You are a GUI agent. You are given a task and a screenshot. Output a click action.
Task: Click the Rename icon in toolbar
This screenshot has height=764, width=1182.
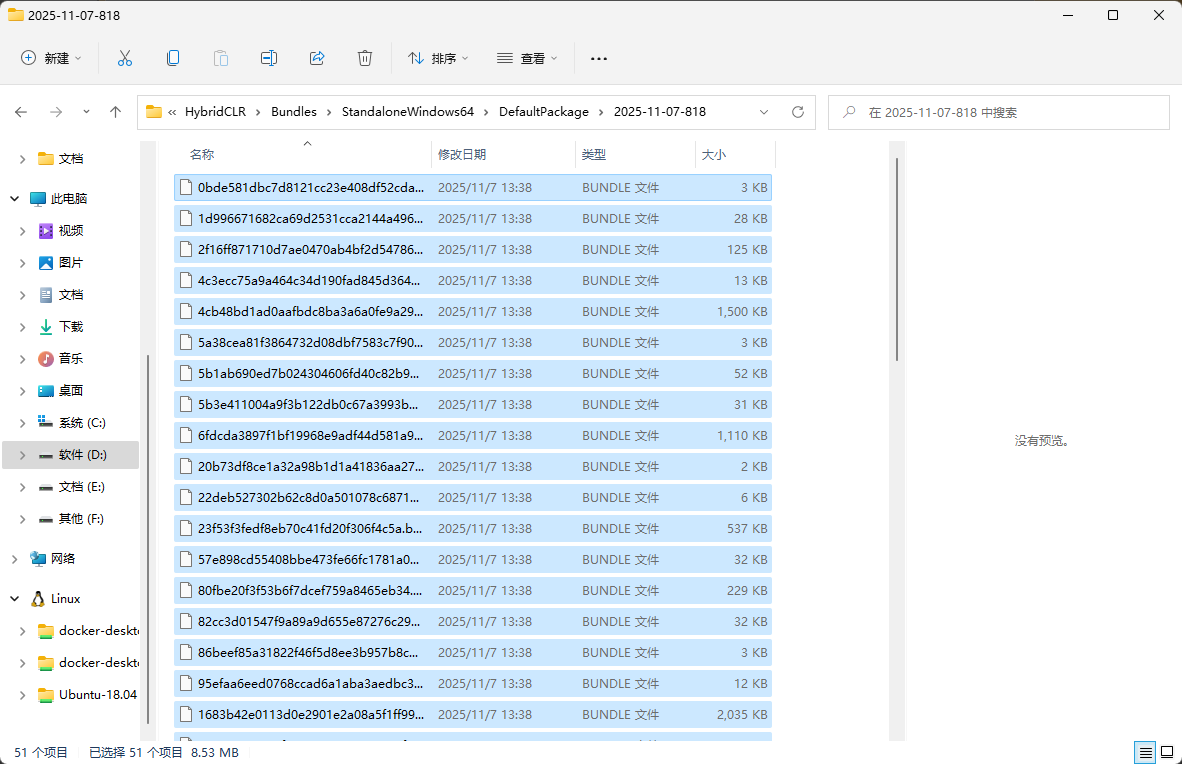pyautogui.click(x=269, y=58)
